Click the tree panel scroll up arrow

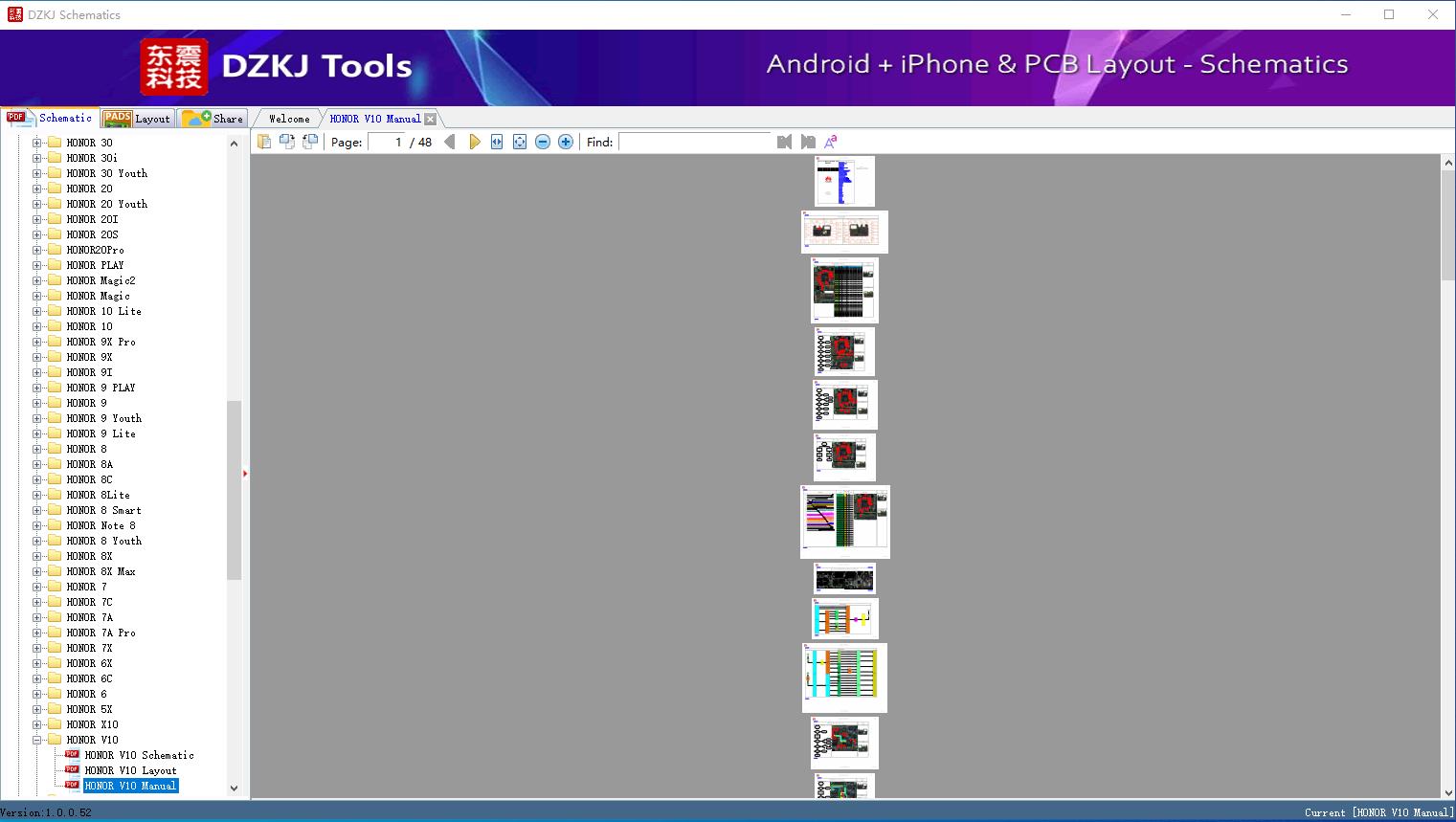pos(234,144)
